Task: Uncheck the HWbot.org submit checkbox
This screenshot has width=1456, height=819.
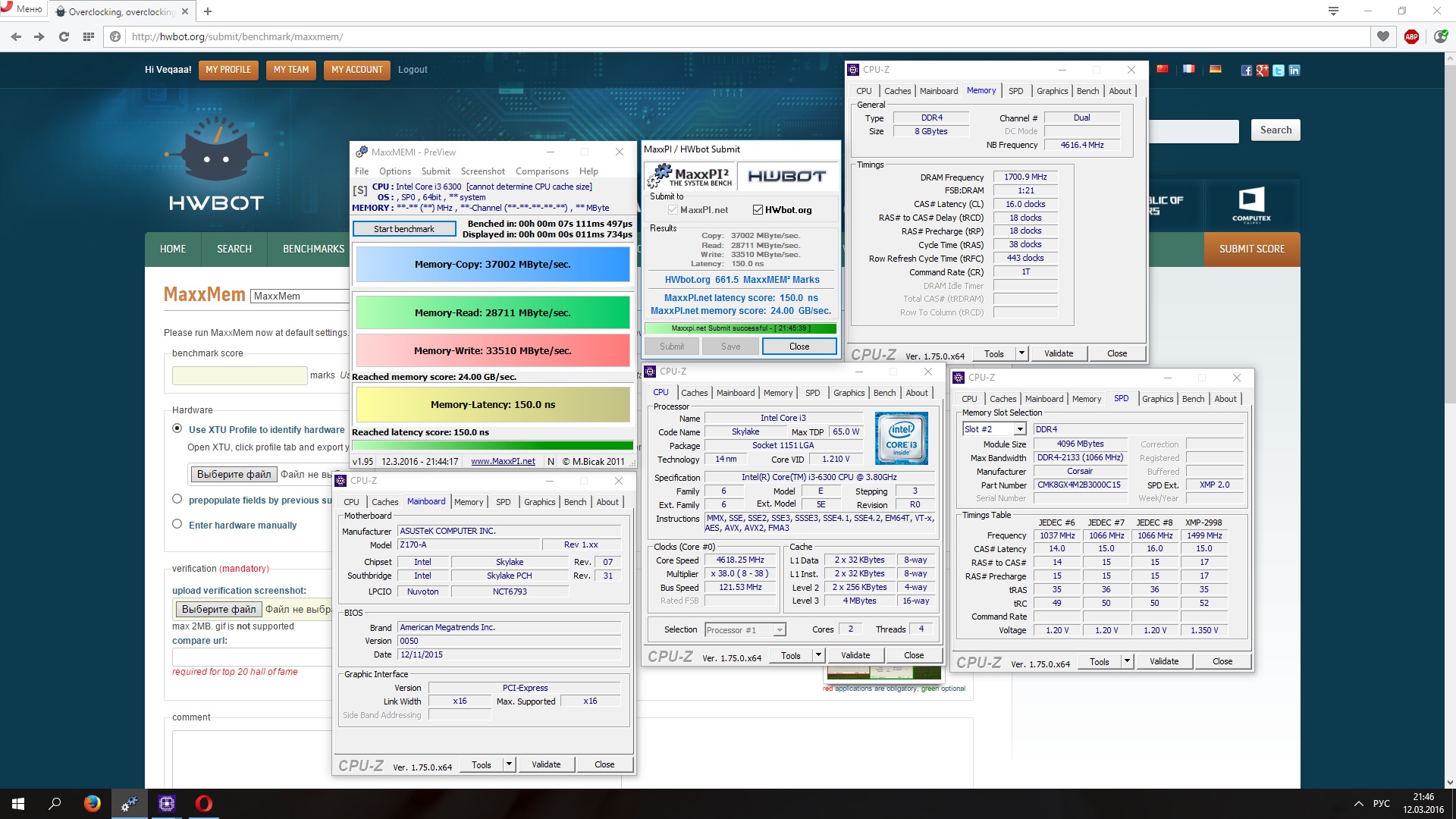Action: pyautogui.click(x=758, y=210)
